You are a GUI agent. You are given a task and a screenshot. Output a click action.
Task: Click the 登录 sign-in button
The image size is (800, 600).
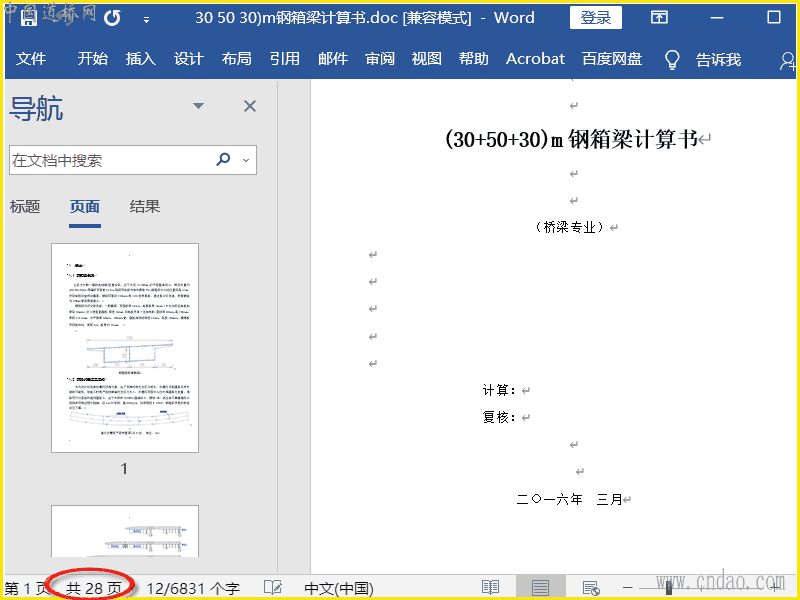point(595,18)
